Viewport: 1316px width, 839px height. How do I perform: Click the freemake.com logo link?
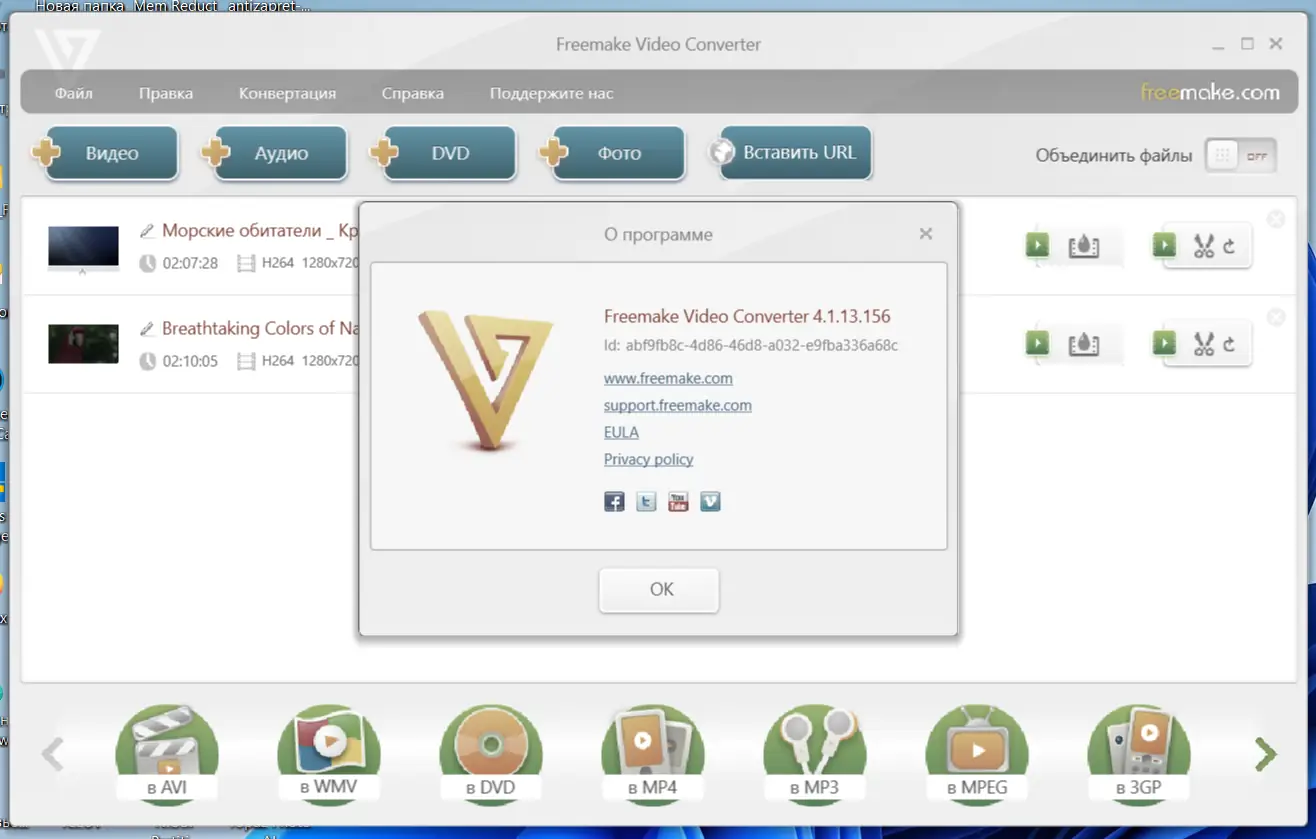coord(1210,92)
